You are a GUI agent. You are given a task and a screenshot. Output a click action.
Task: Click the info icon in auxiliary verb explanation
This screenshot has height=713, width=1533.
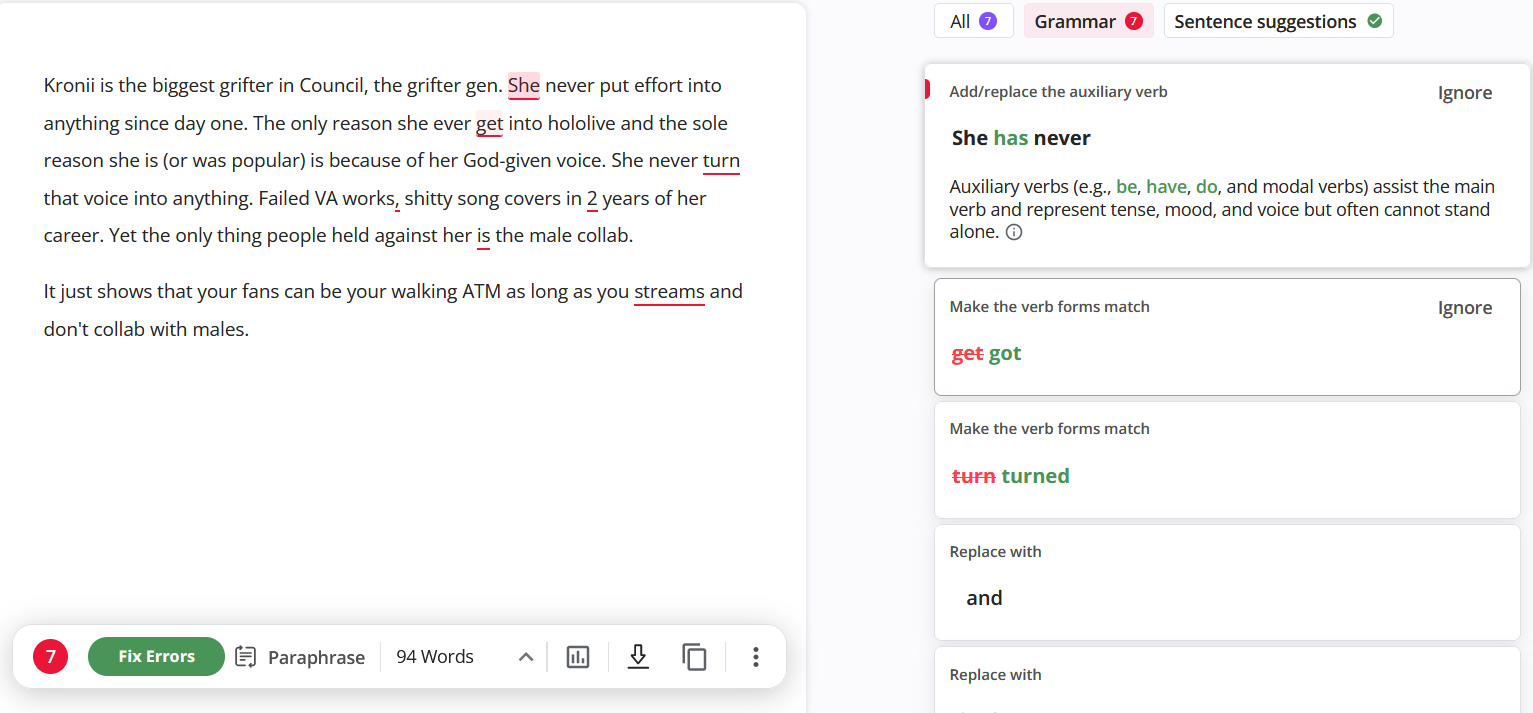(1014, 232)
